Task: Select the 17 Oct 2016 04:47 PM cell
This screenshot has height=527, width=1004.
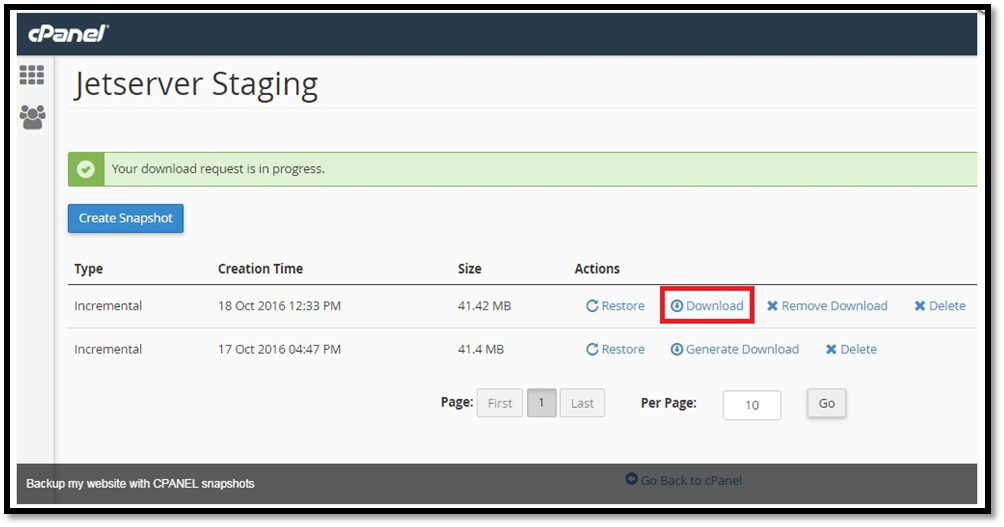Action: pos(279,350)
